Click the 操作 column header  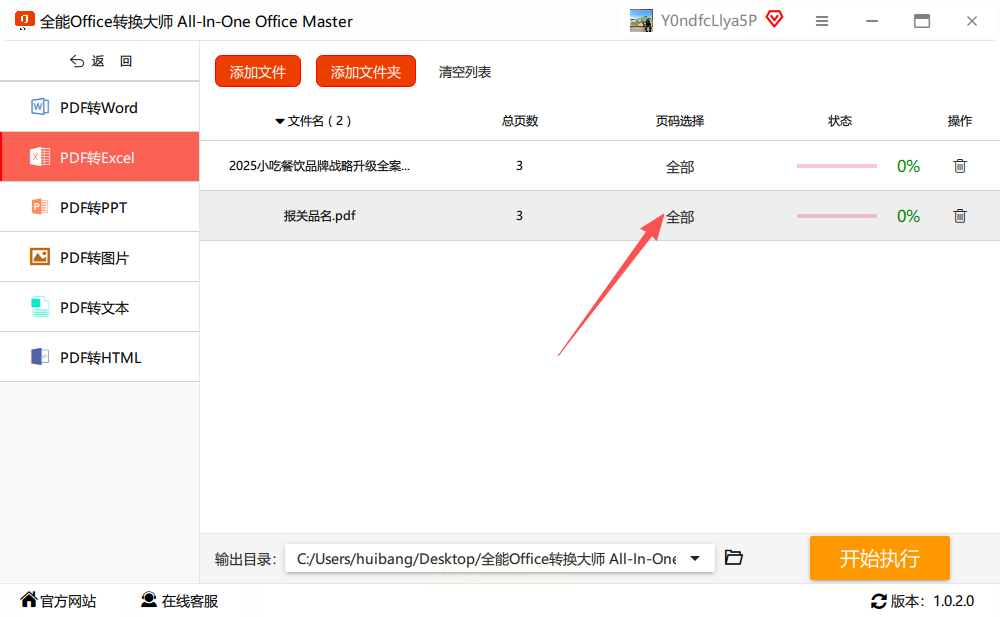[960, 121]
